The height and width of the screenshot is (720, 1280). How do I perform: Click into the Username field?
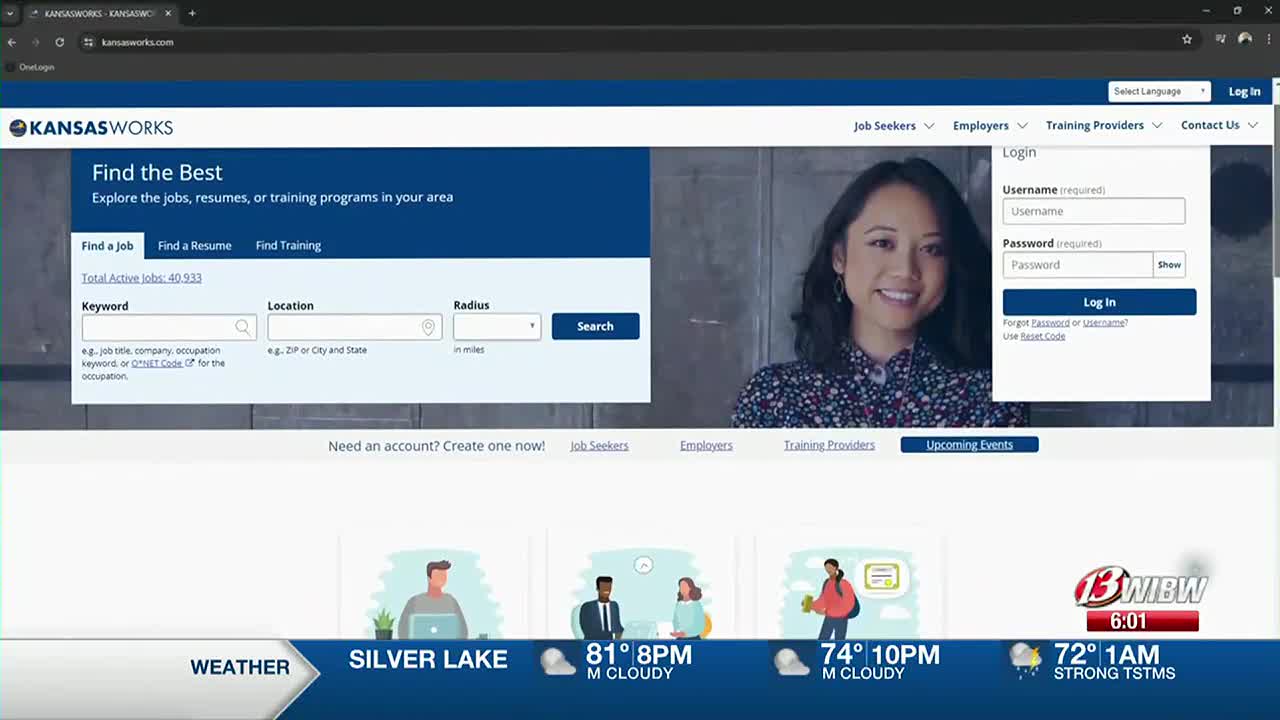point(1093,211)
